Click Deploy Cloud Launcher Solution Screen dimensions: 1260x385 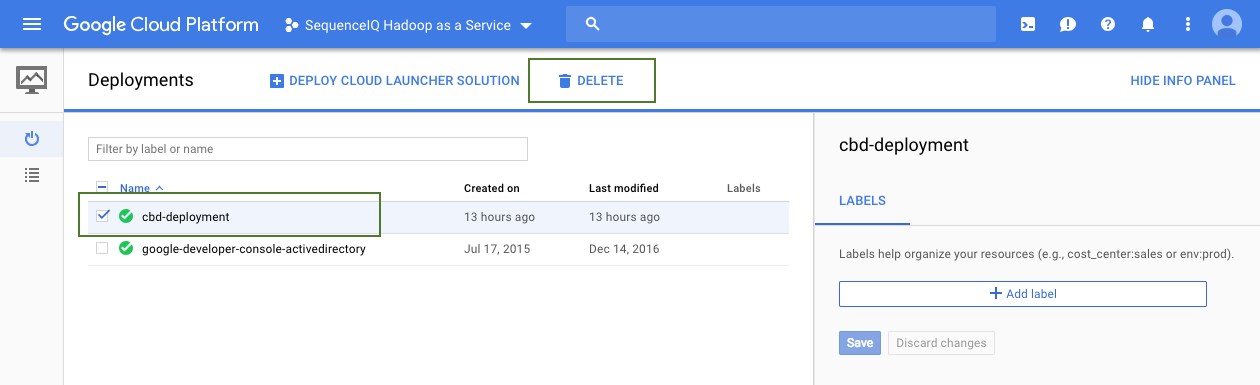click(x=395, y=81)
